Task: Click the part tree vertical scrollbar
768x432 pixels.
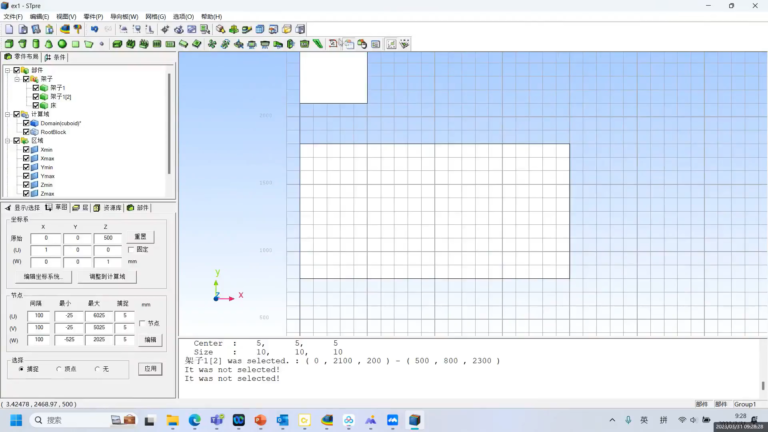Action: [x=169, y=123]
